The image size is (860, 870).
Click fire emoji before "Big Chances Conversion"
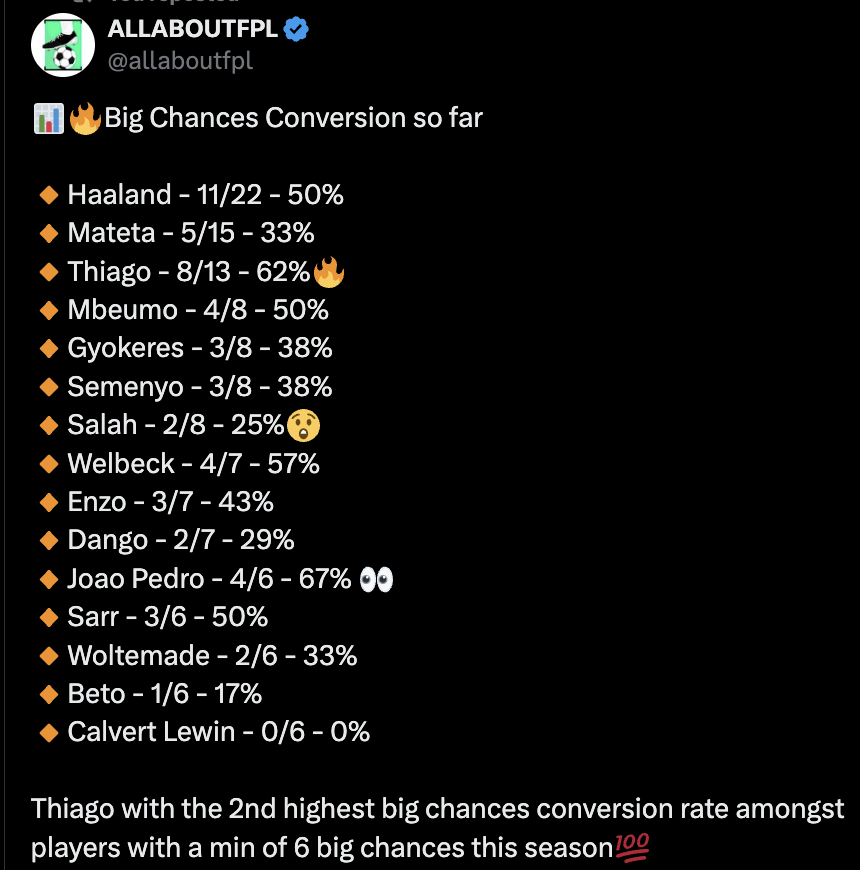[85, 119]
